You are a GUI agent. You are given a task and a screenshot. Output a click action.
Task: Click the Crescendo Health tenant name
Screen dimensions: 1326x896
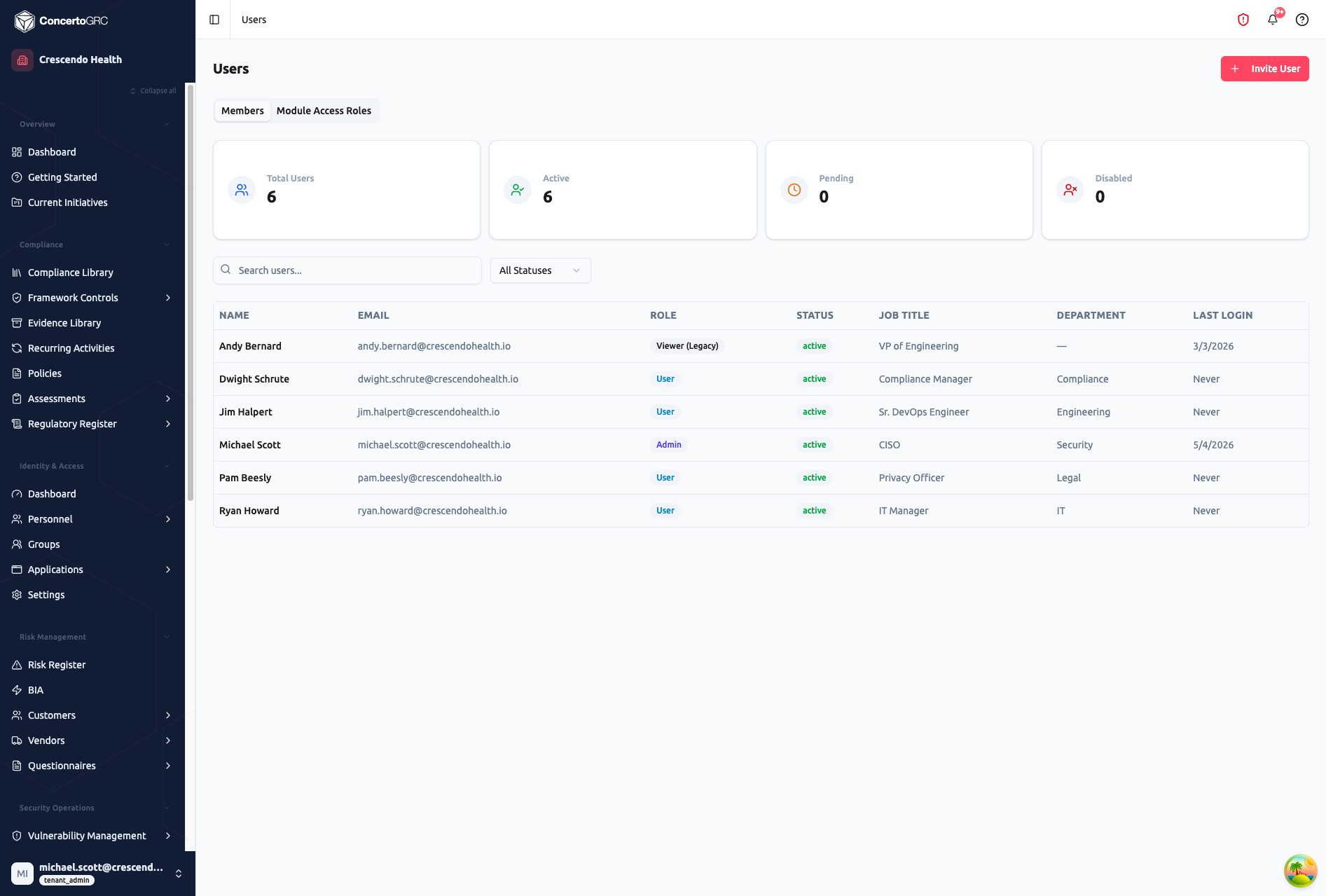click(x=81, y=60)
